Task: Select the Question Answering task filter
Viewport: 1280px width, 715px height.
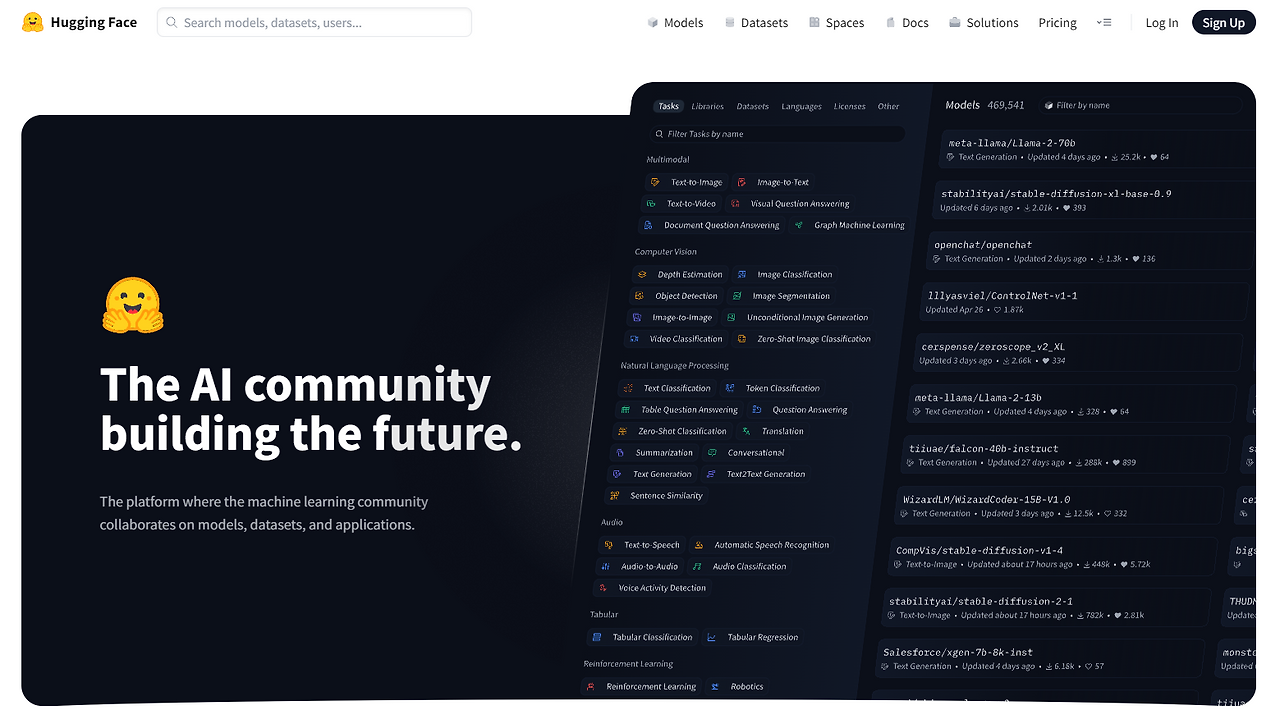Action: (799, 410)
